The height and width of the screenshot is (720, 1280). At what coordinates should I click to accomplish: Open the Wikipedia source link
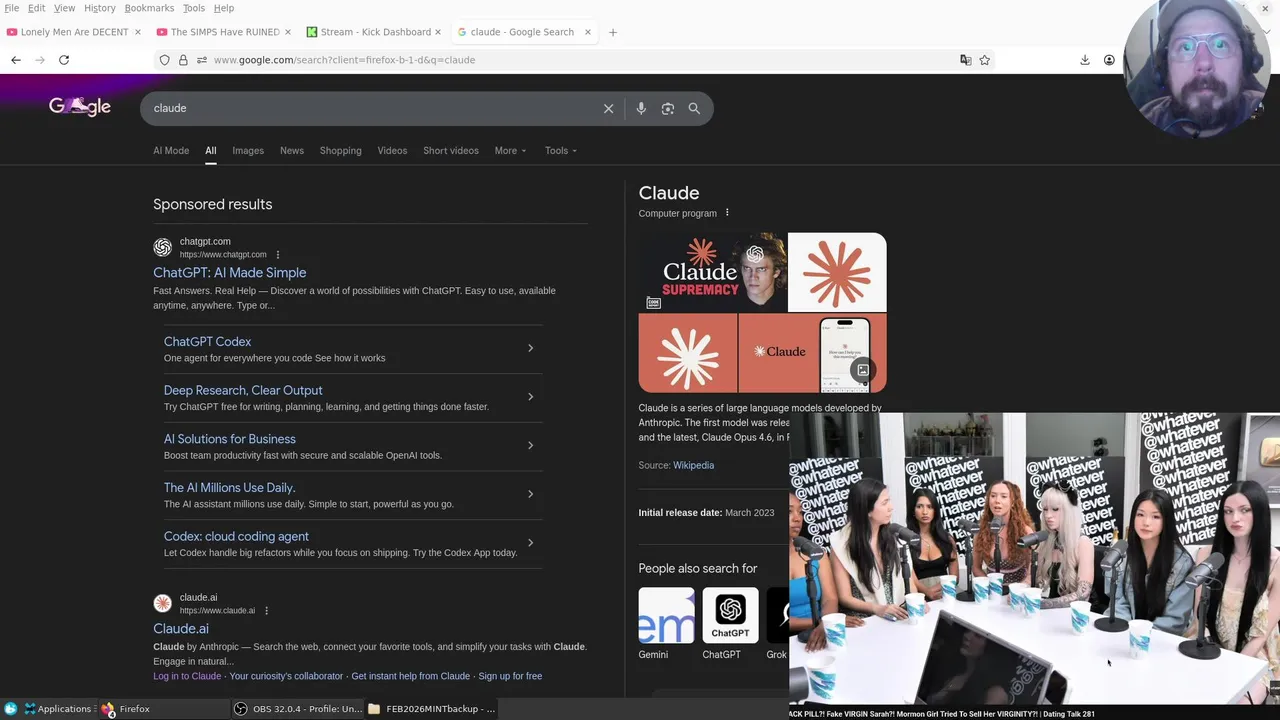tap(693, 465)
